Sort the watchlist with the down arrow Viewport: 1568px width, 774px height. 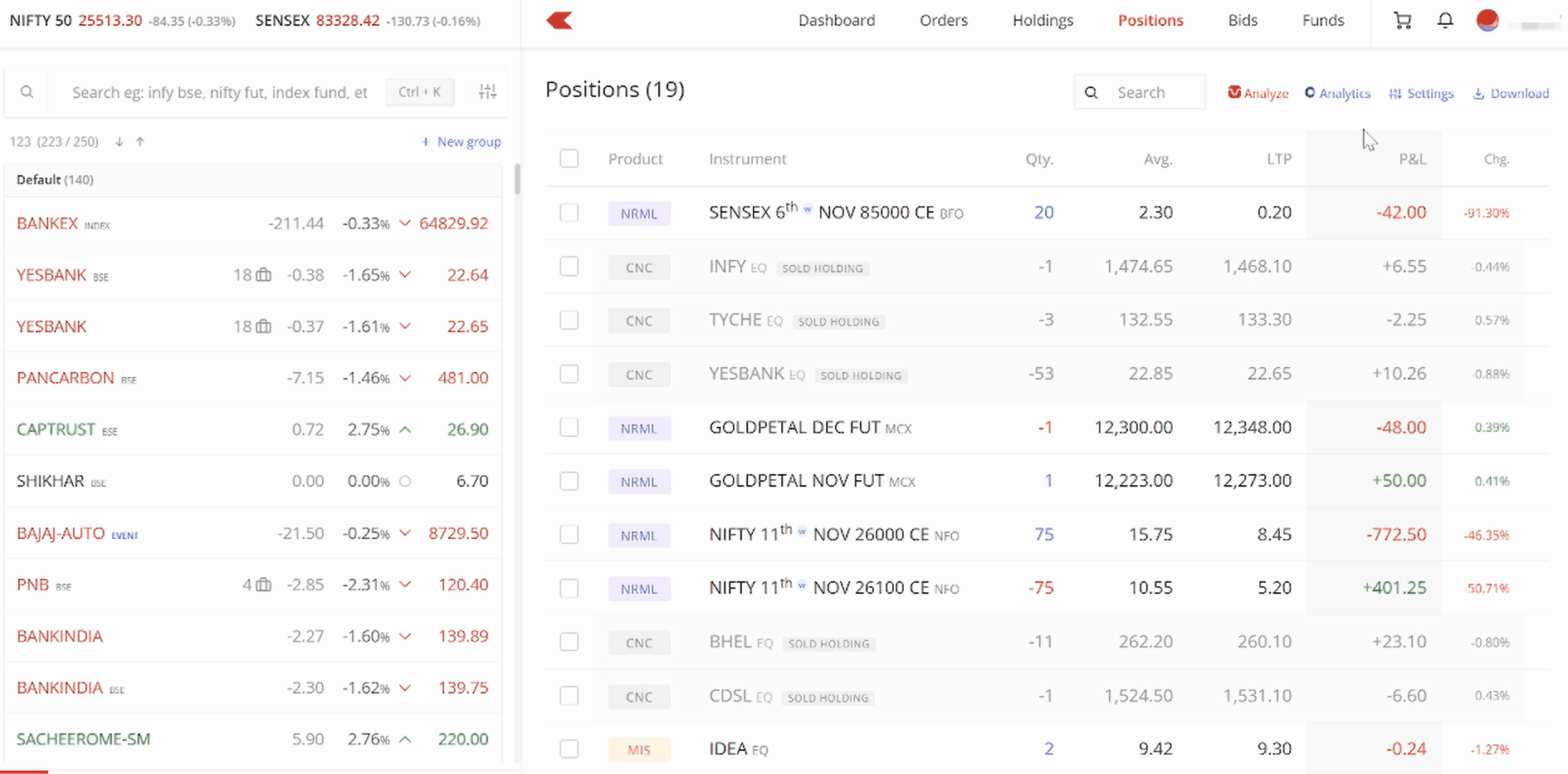coord(120,142)
